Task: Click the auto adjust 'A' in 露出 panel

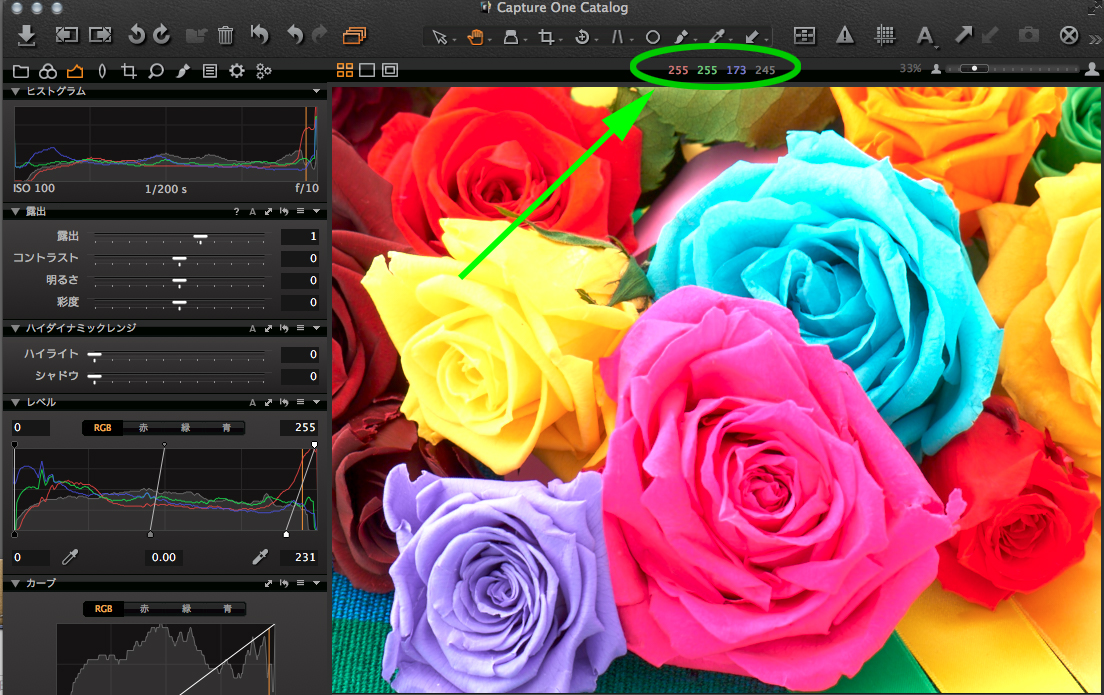Action: [253, 212]
